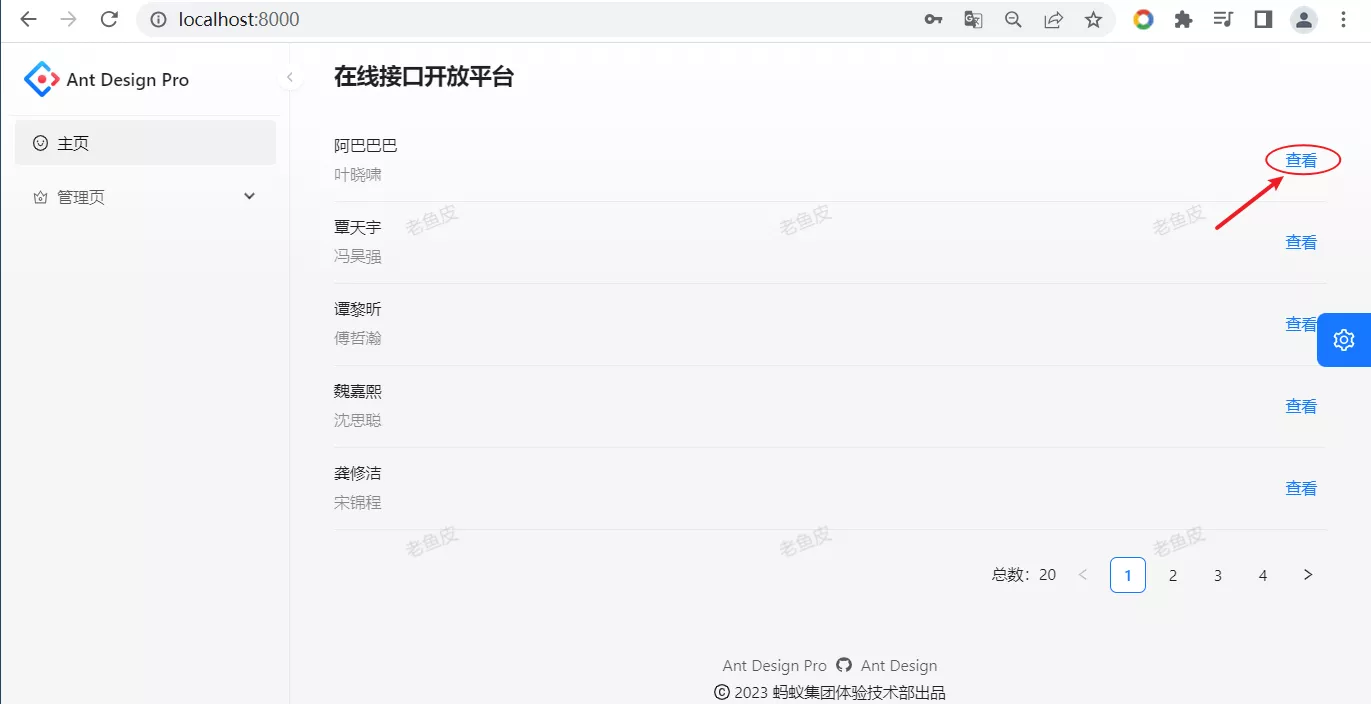Click the 管理页 dropdown chevron

250,196
